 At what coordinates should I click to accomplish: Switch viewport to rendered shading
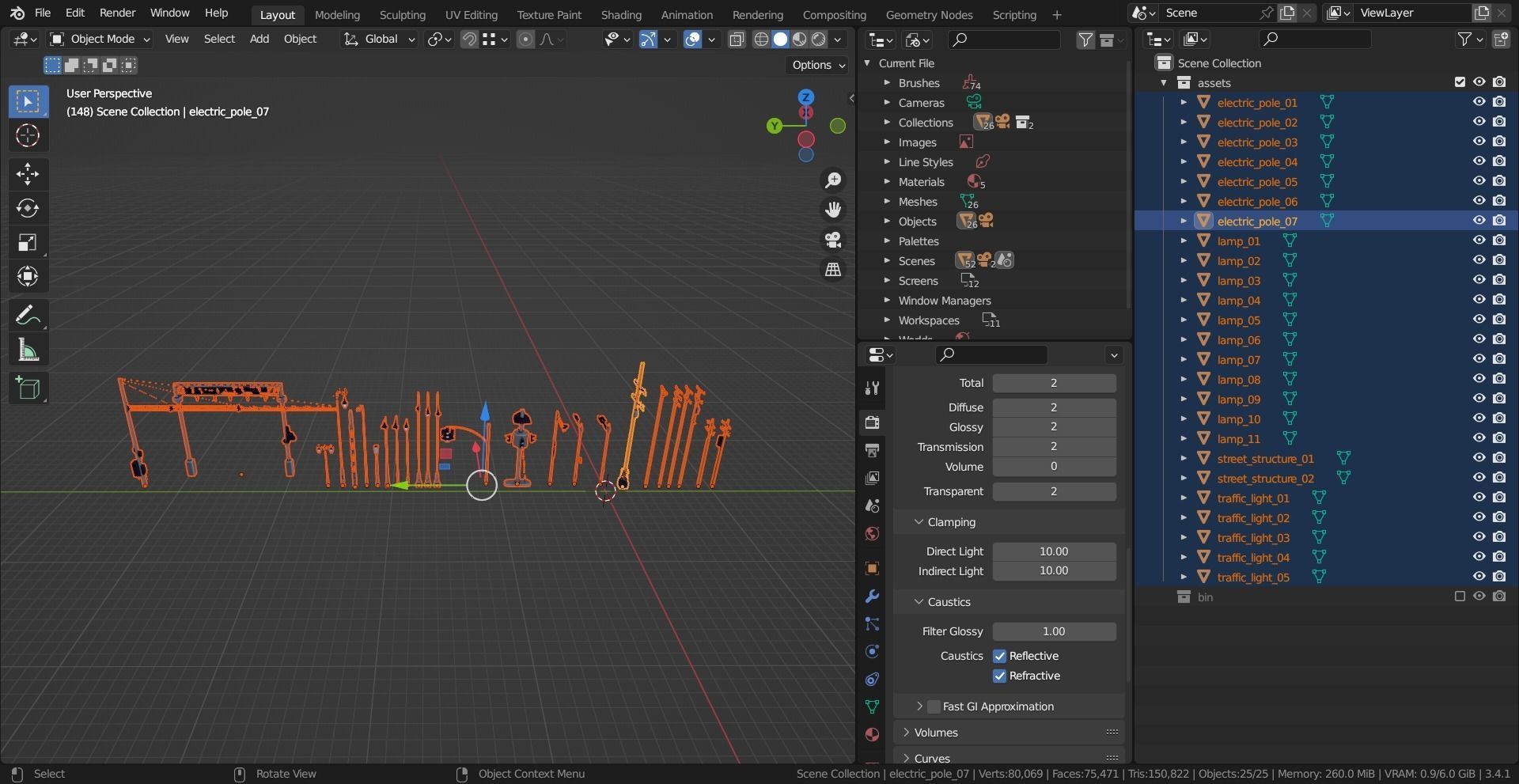pos(819,40)
